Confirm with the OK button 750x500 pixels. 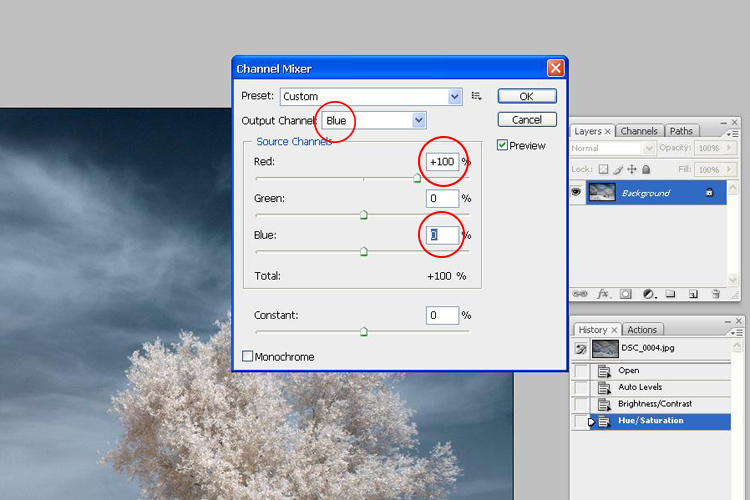tap(526, 96)
